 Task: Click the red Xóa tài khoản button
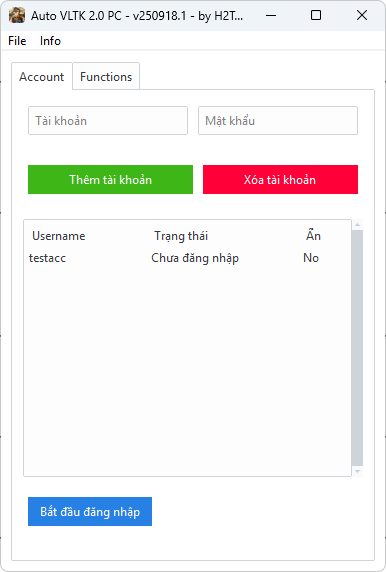[x=281, y=179]
